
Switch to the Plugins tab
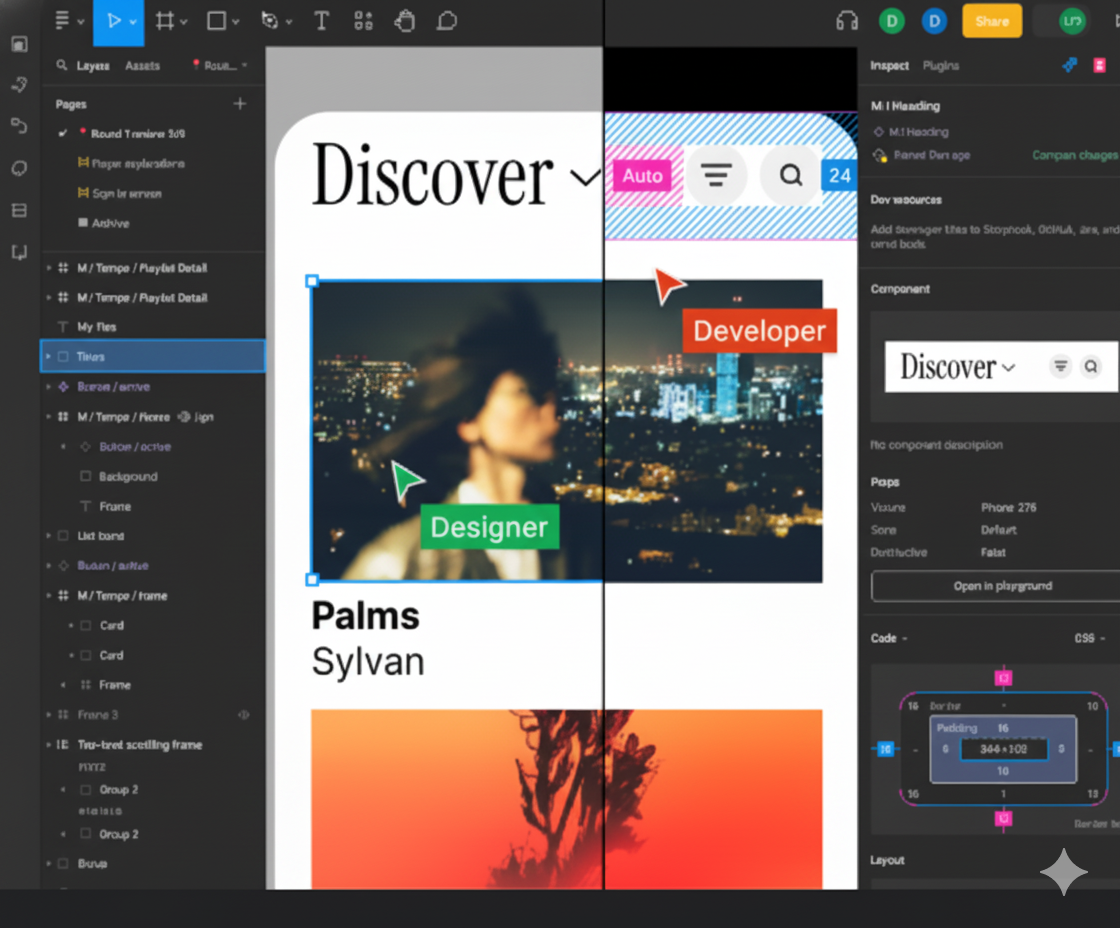tap(940, 65)
